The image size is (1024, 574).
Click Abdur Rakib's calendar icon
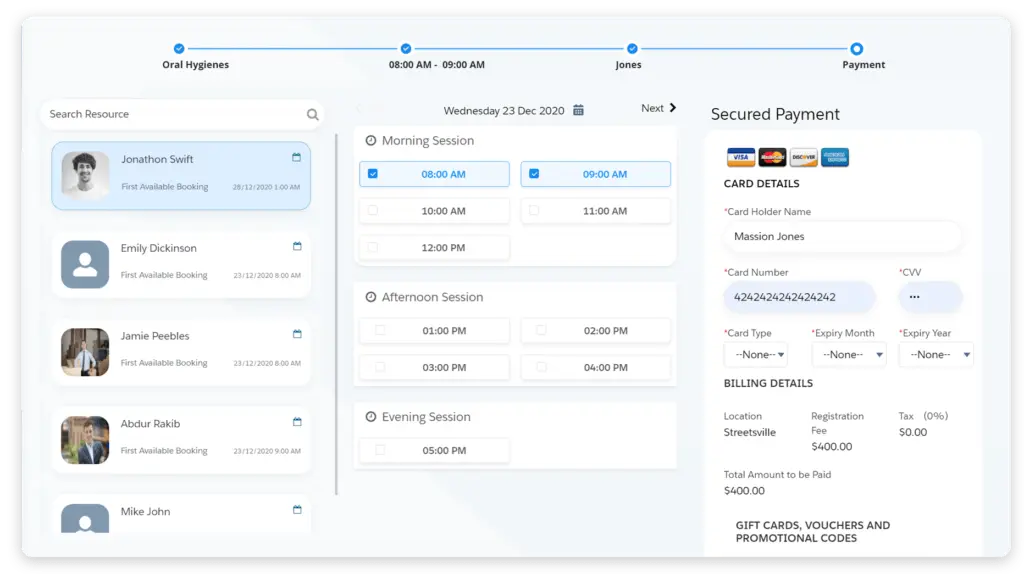297,422
